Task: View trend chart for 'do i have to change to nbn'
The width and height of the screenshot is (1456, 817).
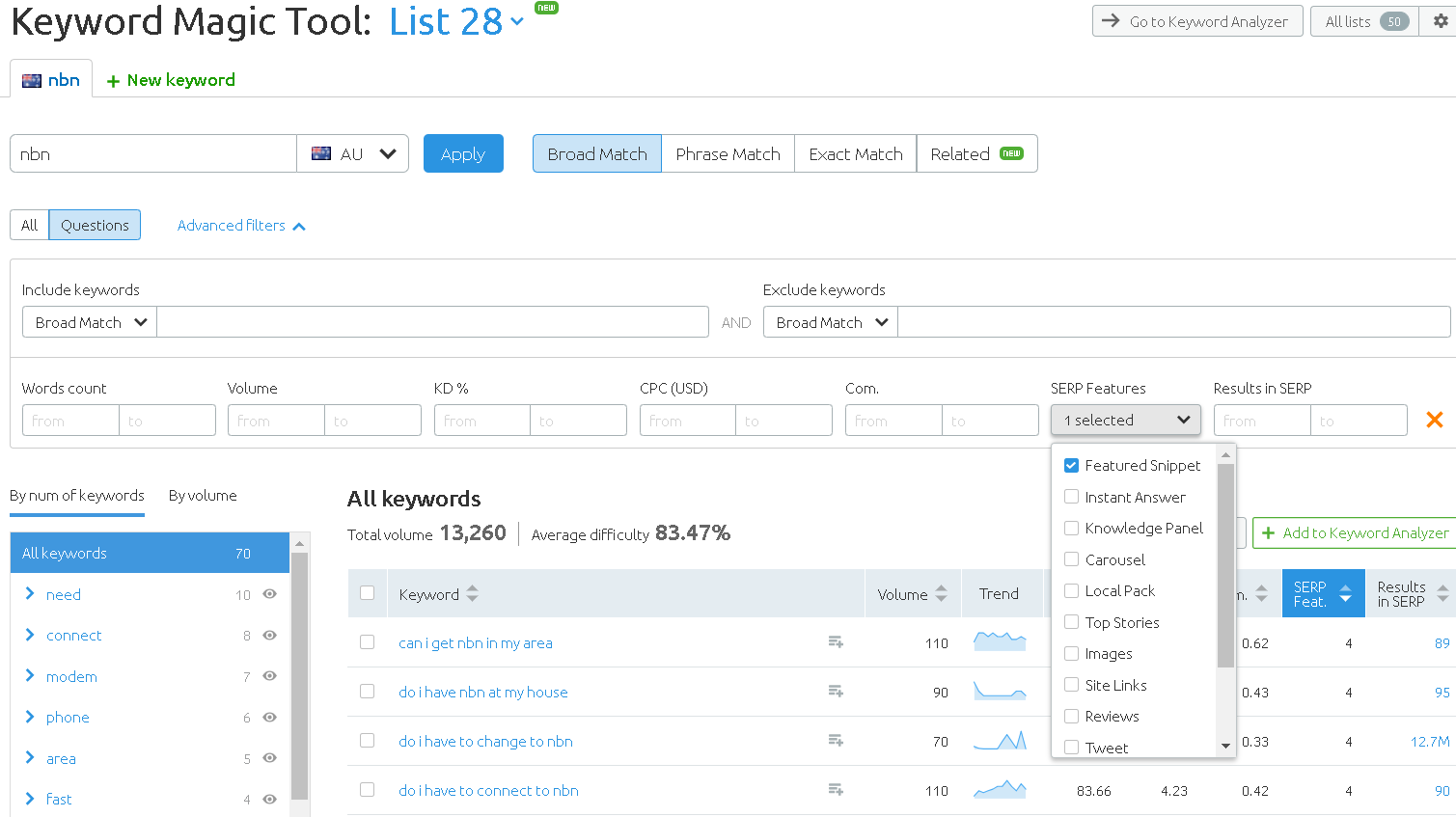Action: pos(1000,741)
